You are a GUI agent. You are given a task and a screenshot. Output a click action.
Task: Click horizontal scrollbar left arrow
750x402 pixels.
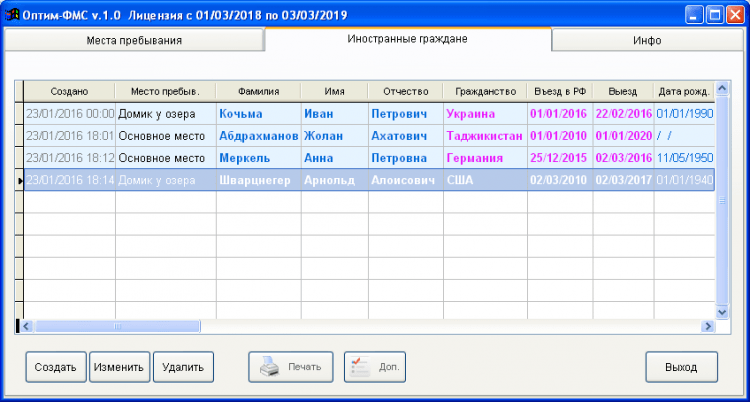click(26, 326)
